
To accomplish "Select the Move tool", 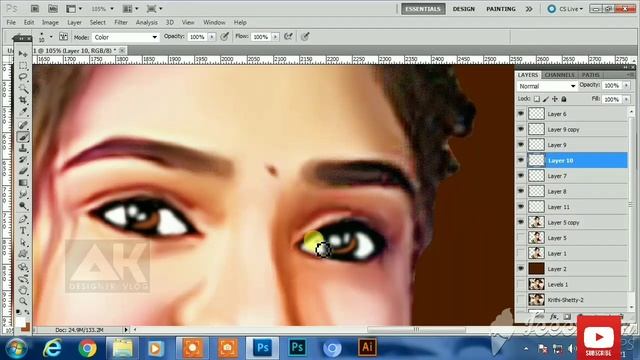I will (x=23, y=54).
